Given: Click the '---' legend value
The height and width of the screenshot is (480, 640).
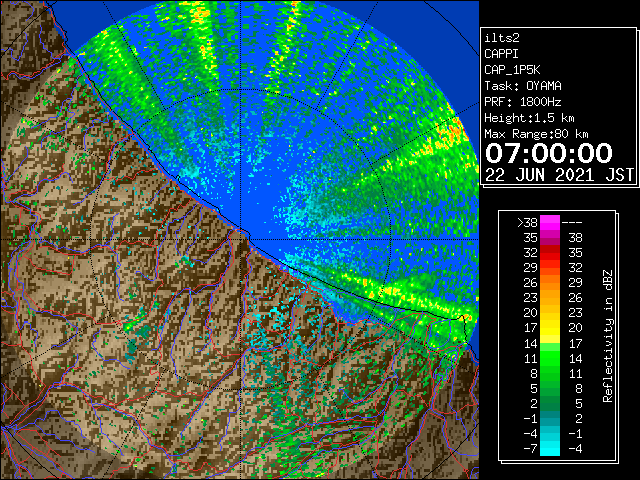Looking at the screenshot, I should point(572,223).
